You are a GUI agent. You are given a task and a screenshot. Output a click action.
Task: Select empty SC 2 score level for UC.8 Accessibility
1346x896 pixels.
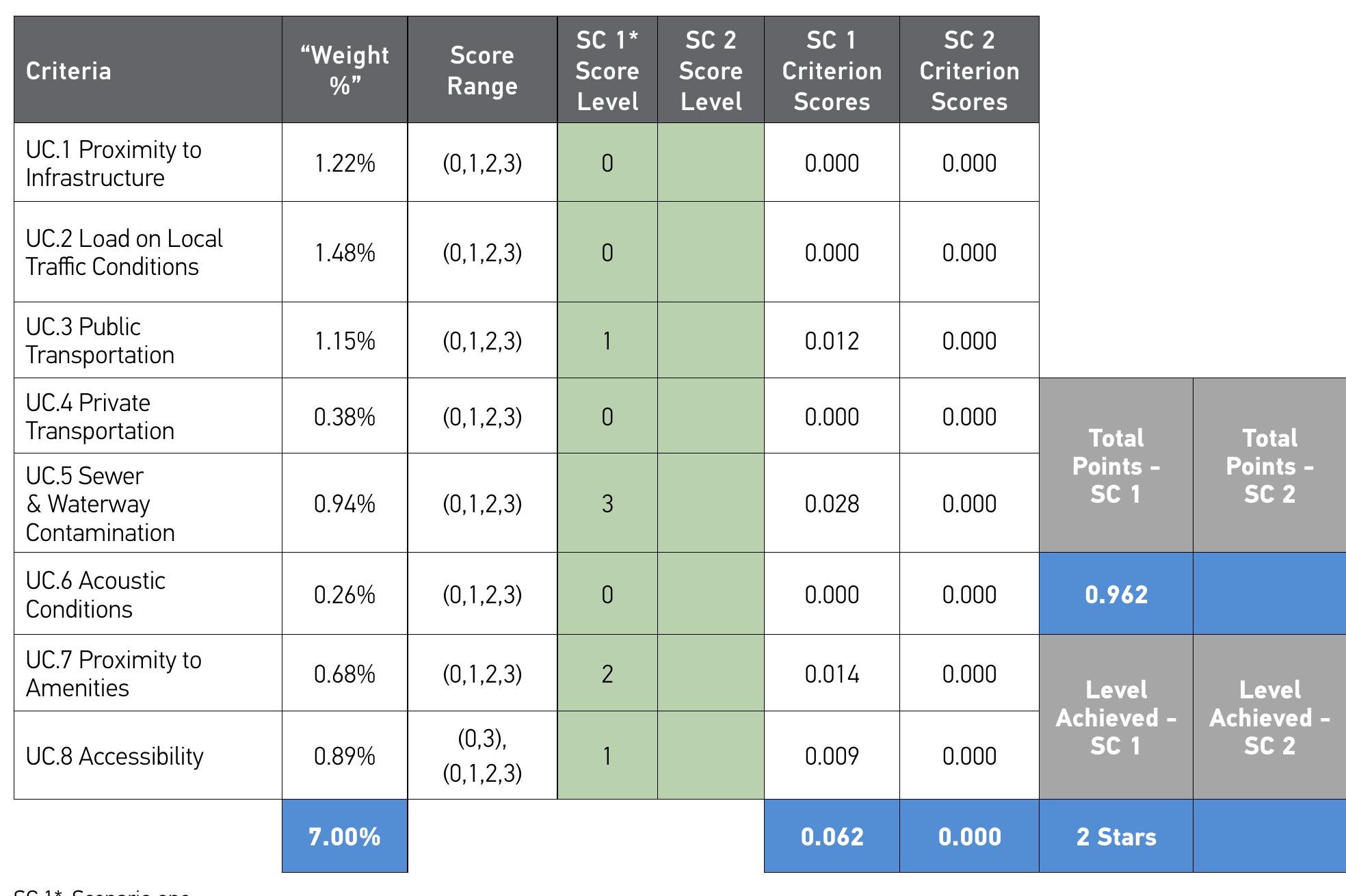coord(711,756)
